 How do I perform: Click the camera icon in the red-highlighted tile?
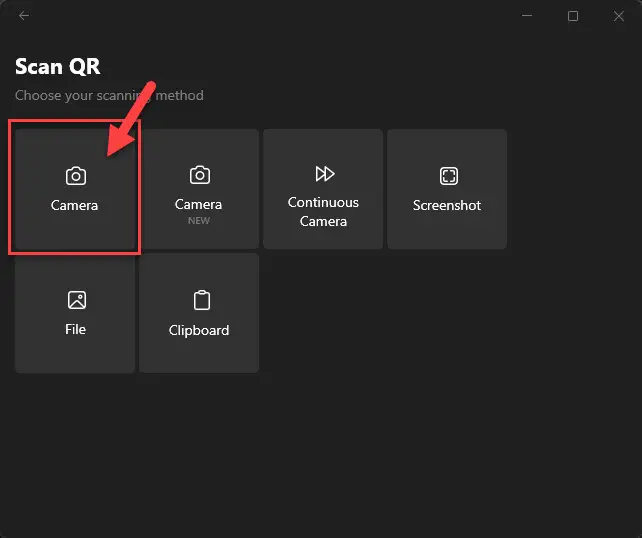76,176
